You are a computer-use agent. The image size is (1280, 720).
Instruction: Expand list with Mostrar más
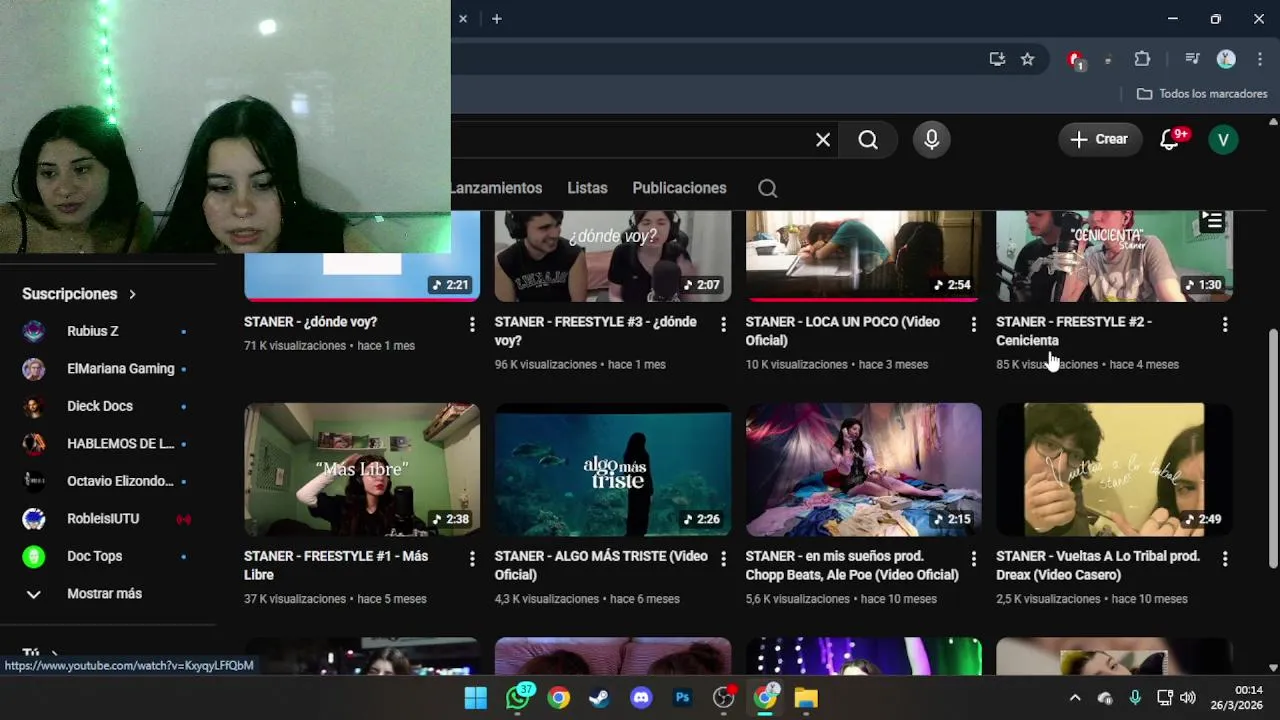pyautogui.click(x=104, y=594)
